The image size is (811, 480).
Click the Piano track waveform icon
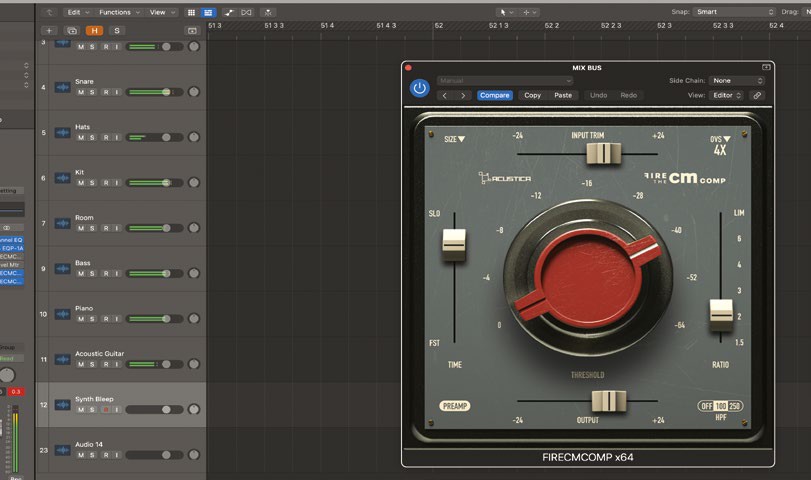coord(63,314)
